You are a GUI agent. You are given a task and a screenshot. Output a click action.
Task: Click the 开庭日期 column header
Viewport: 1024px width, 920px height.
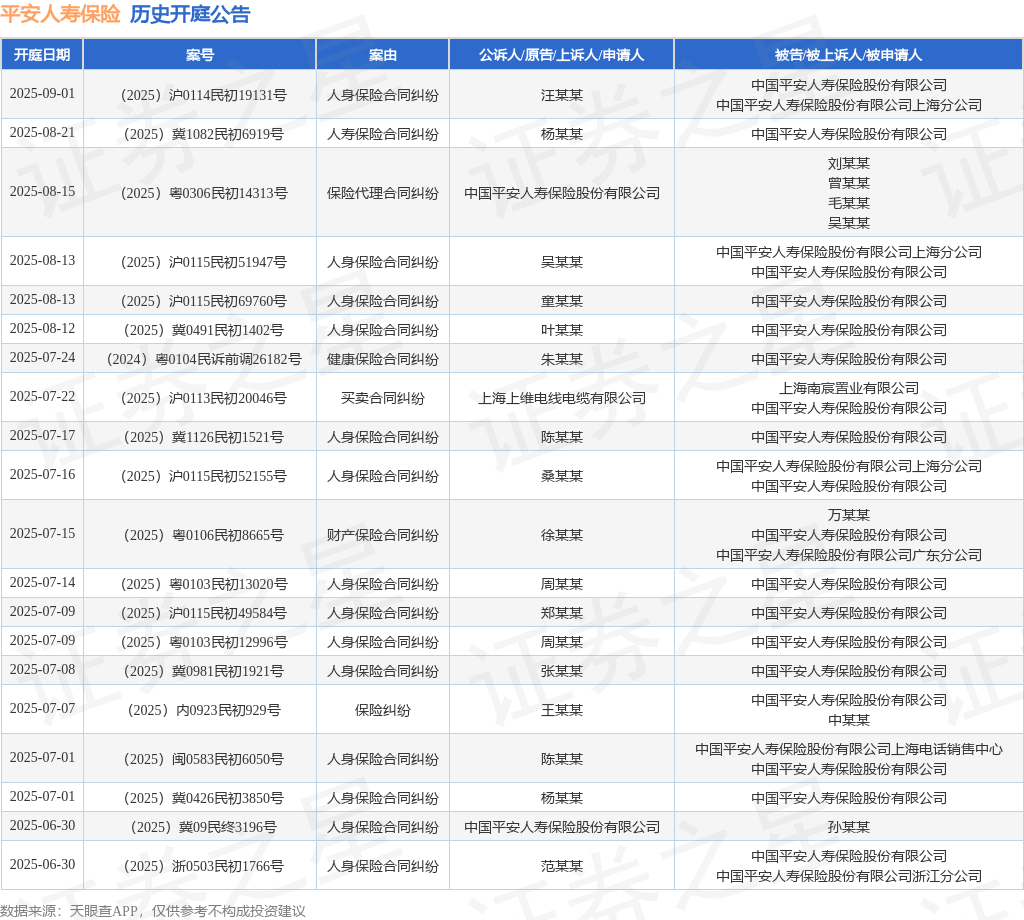click(x=42, y=55)
